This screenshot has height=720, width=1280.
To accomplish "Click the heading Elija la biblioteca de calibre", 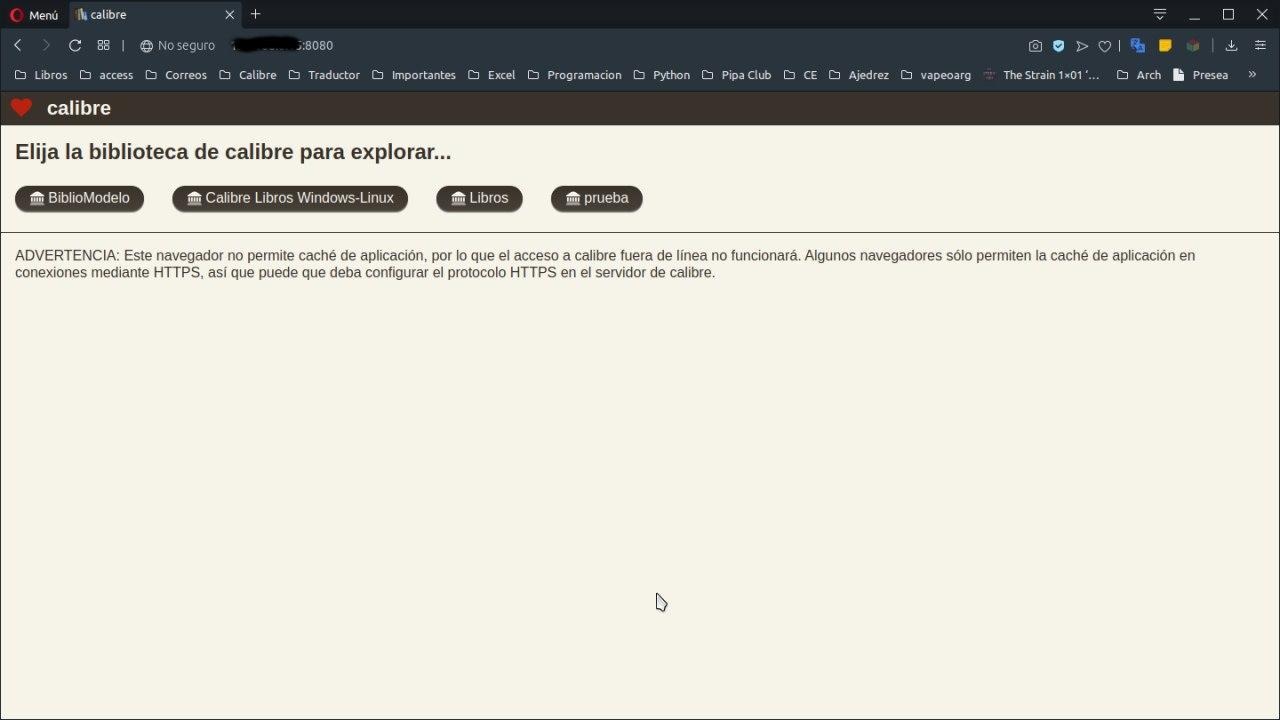I will tap(233, 152).
